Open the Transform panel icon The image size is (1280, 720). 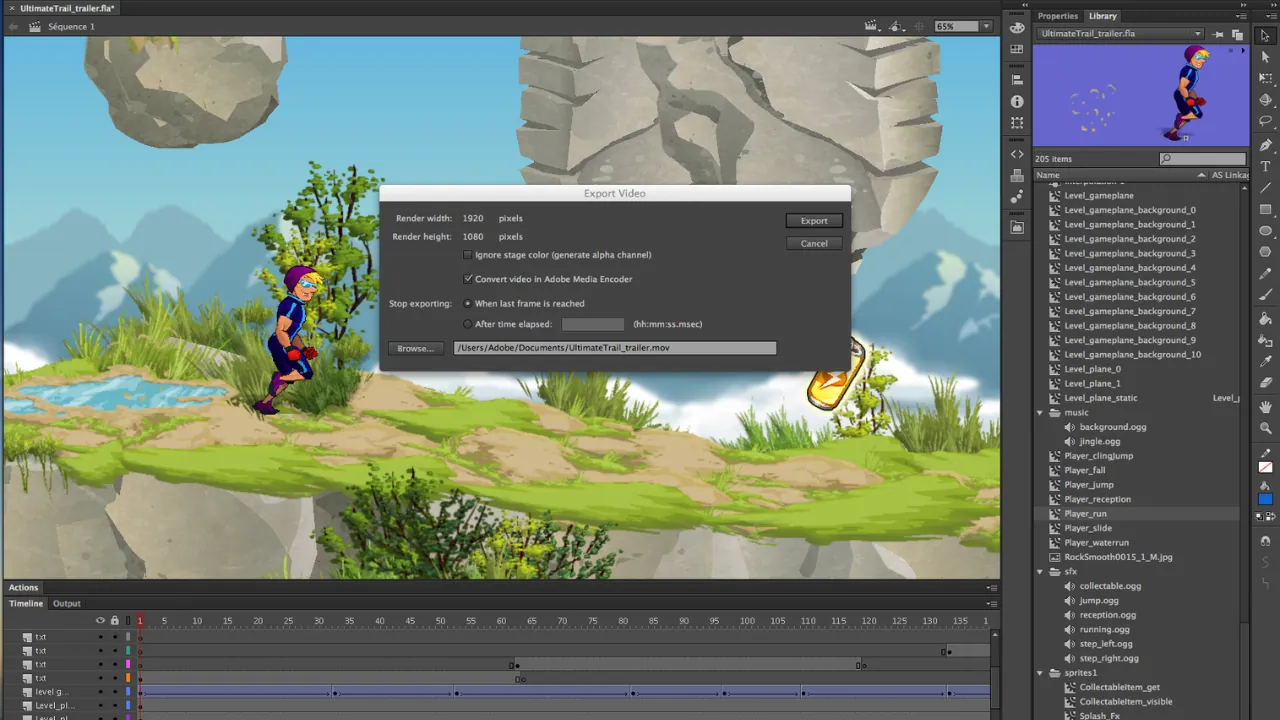(1017, 123)
